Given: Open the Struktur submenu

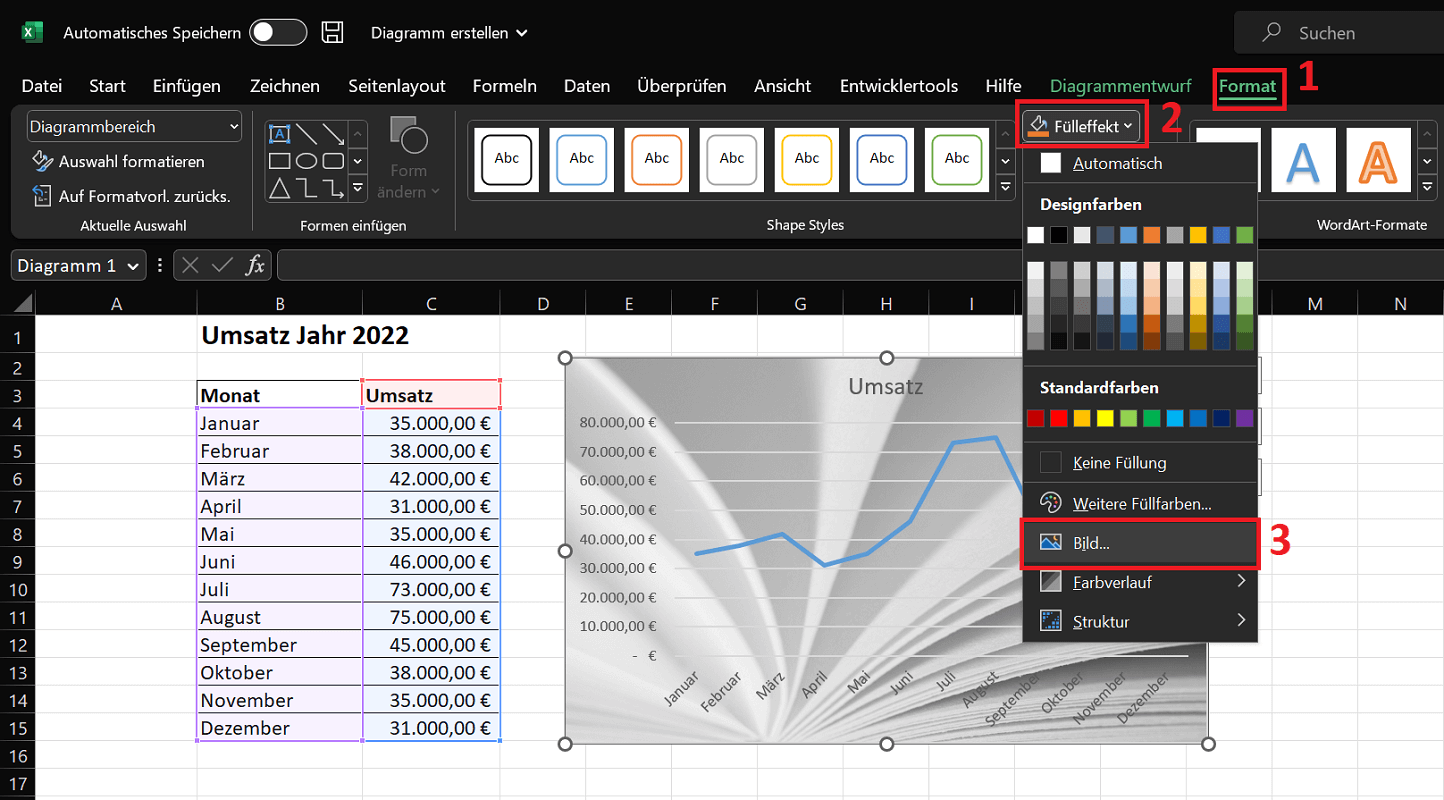Looking at the screenshot, I should click(x=1139, y=621).
